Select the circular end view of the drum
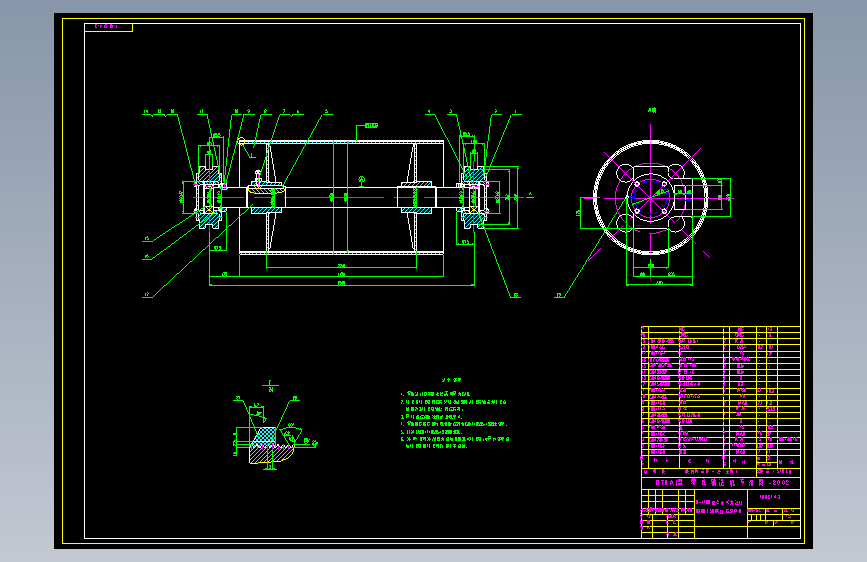Viewport: 867px width, 562px height. 651,197
